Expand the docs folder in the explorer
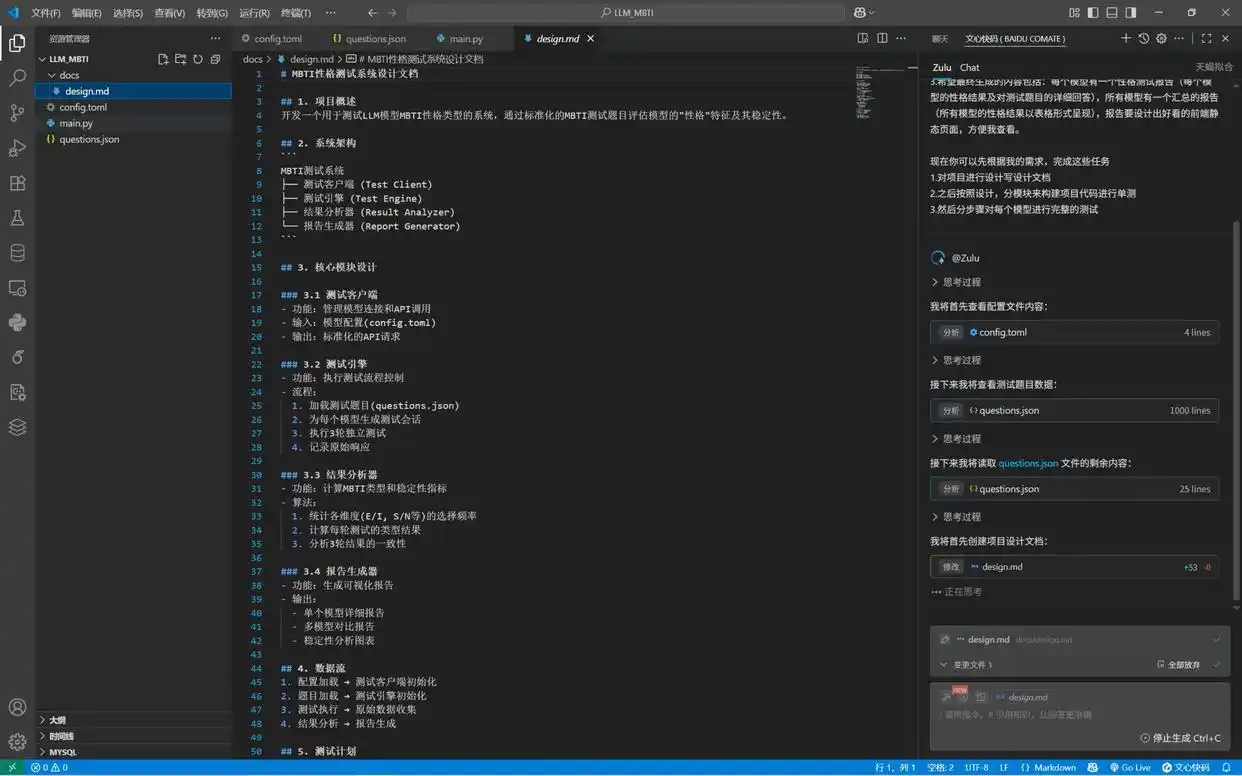The width and height of the screenshot is (1242, 776). tap(68, 74)
